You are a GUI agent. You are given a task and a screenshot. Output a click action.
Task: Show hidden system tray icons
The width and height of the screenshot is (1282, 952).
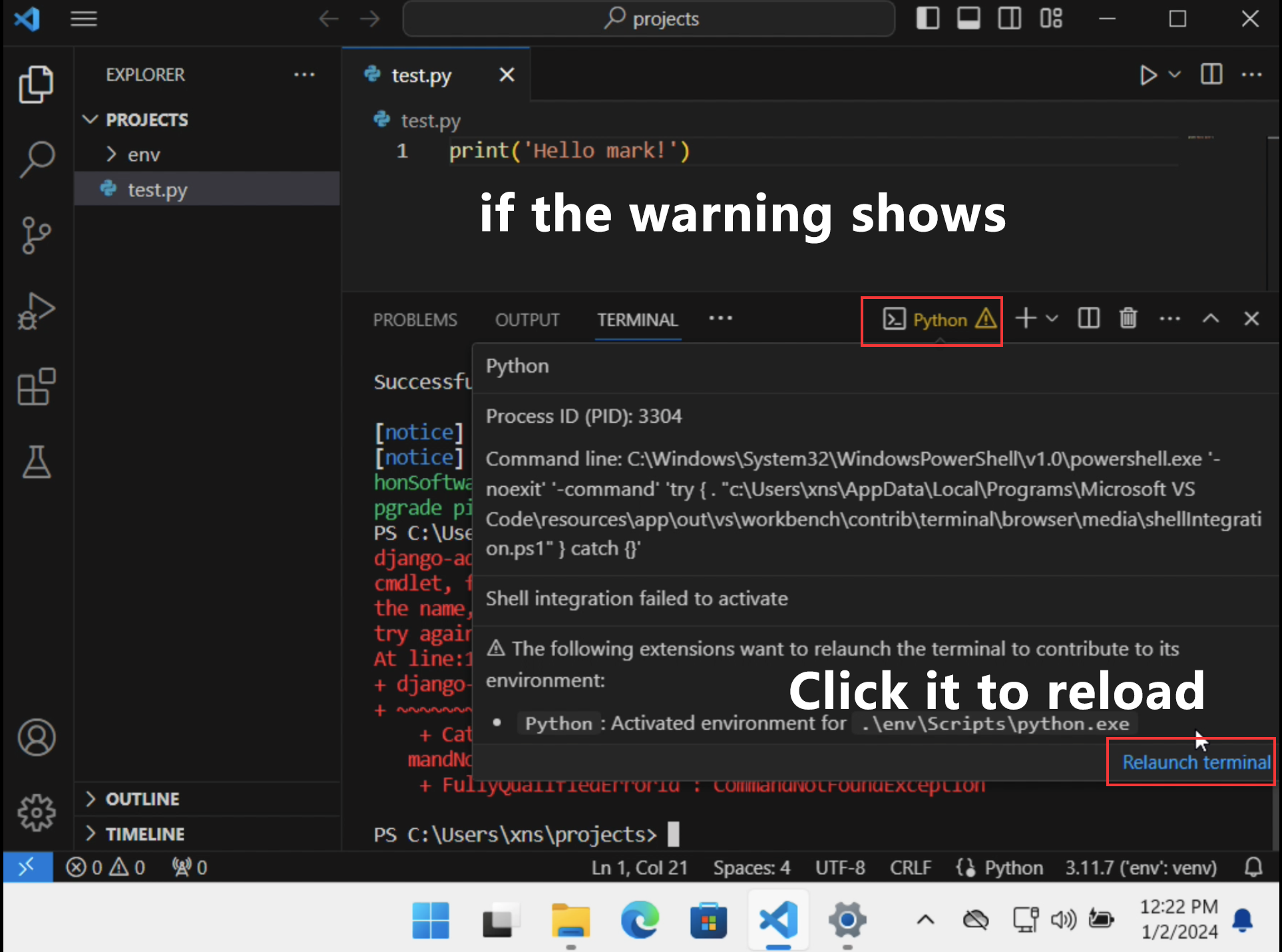tap(925, 920)
